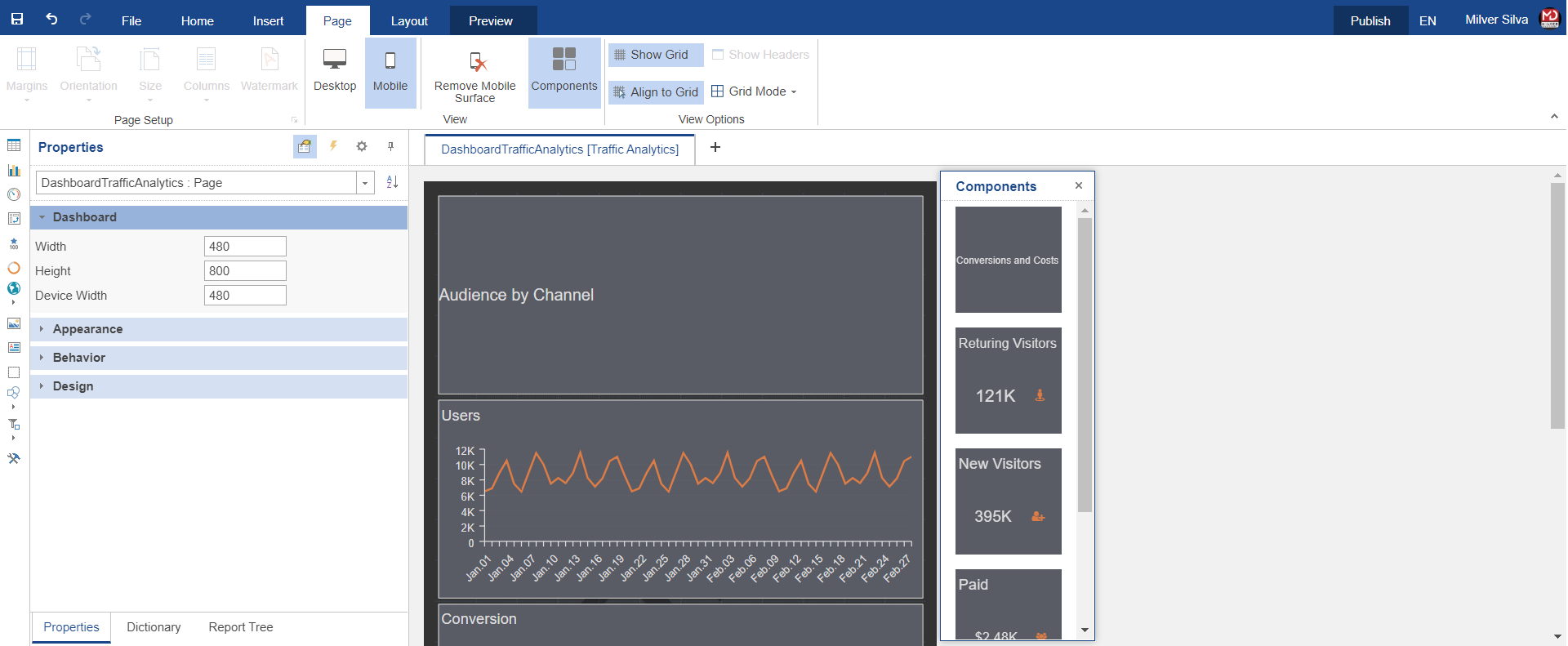Switch to the Insert ribbon tab
The height and width of the screenshot is (646, 1568).
tap(268, 21)
